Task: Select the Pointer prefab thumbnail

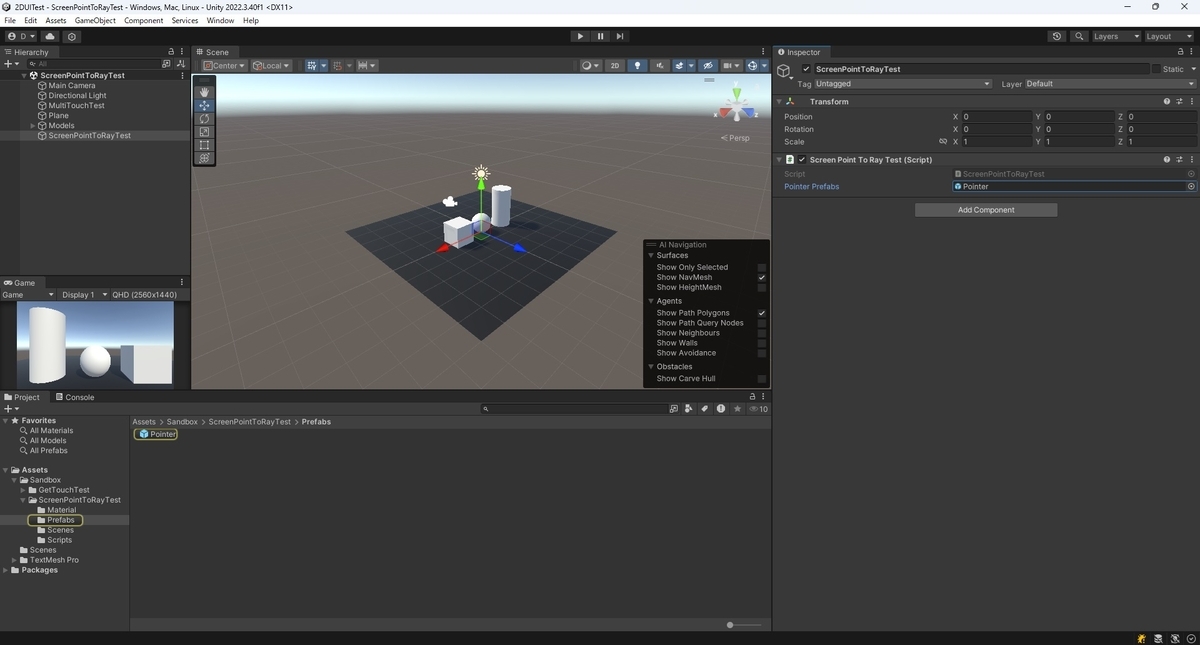Action: coord(155,433)
